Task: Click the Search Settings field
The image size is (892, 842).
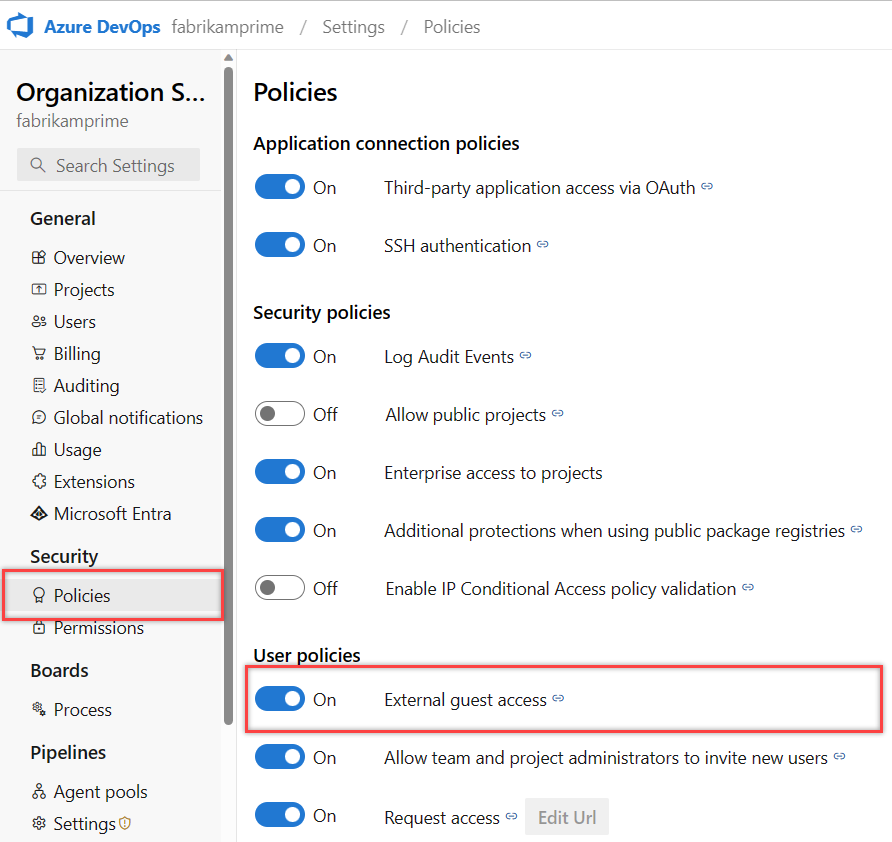Action: (108, 164)
